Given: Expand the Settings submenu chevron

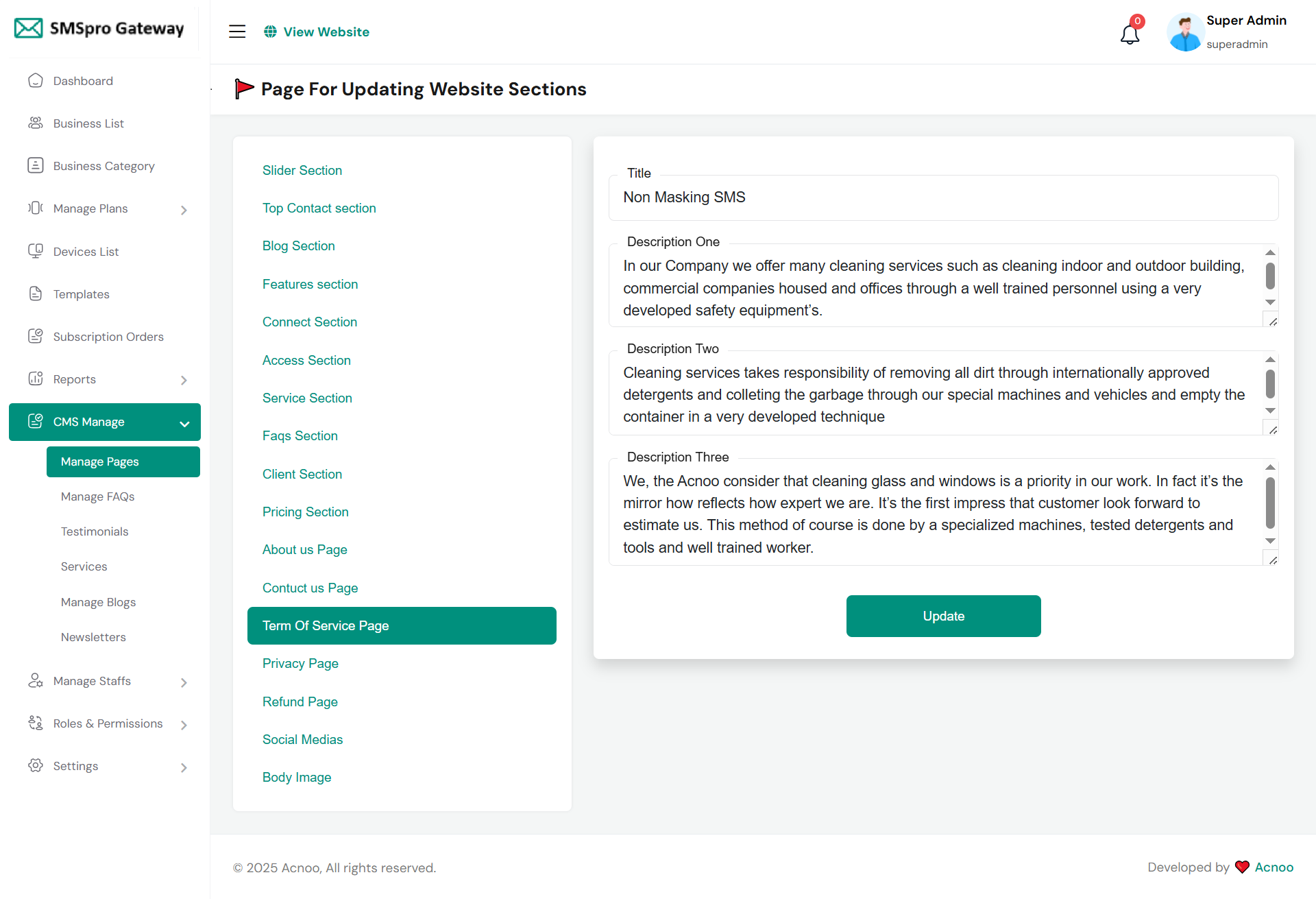Looking at the screenshot, I should (x=184, y=767).
